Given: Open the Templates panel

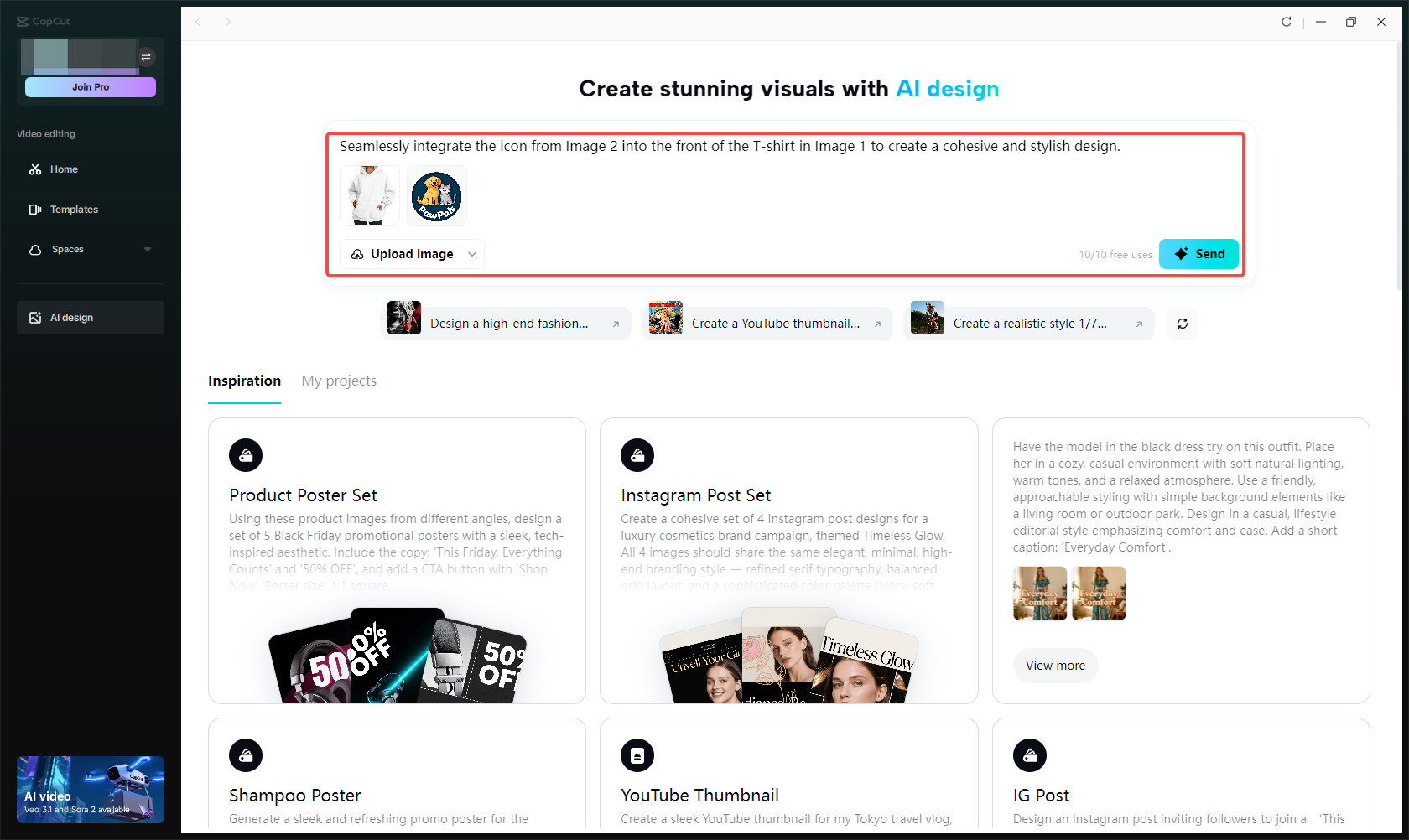Looking at the screenshot, I should coord(73,209).
